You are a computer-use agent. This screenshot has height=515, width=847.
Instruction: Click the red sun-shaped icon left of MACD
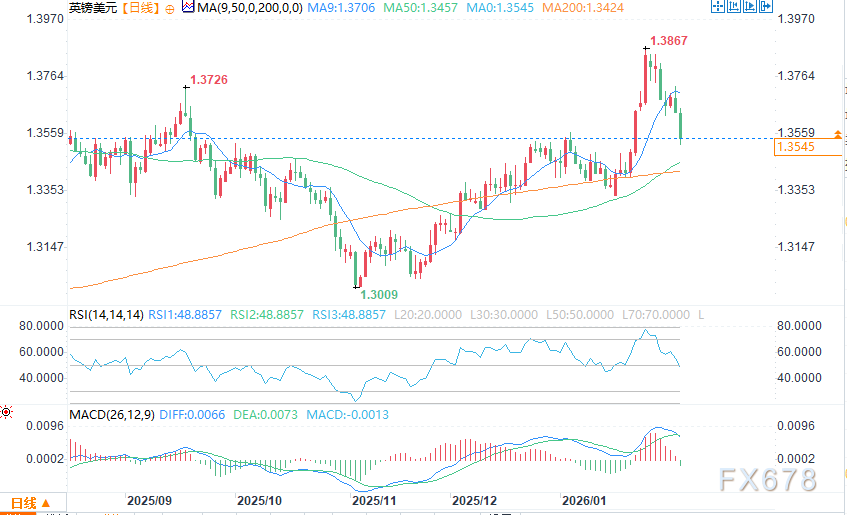pyautogui.click(x=6, y=412)
